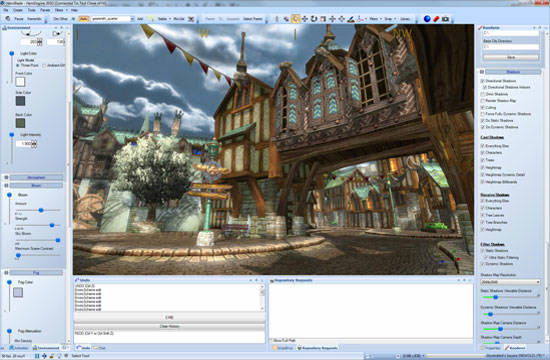The width and height of the screenshot is (550, 360).
Task: Select the circular-arrow Rotate tool icon
Action: 314,19
